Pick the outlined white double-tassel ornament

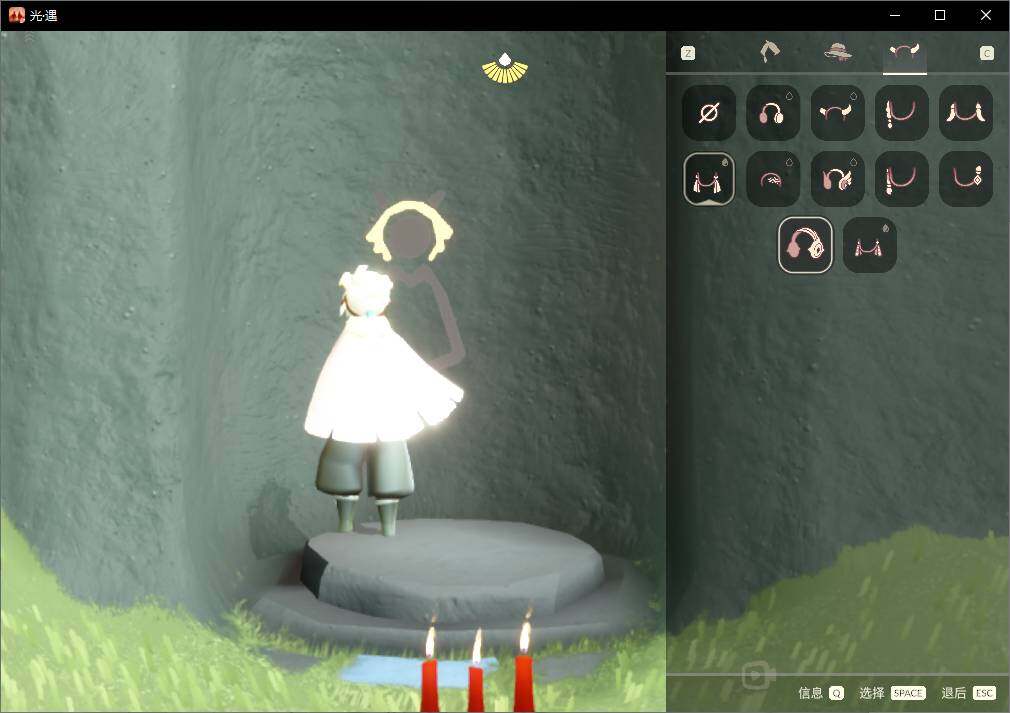709,179
